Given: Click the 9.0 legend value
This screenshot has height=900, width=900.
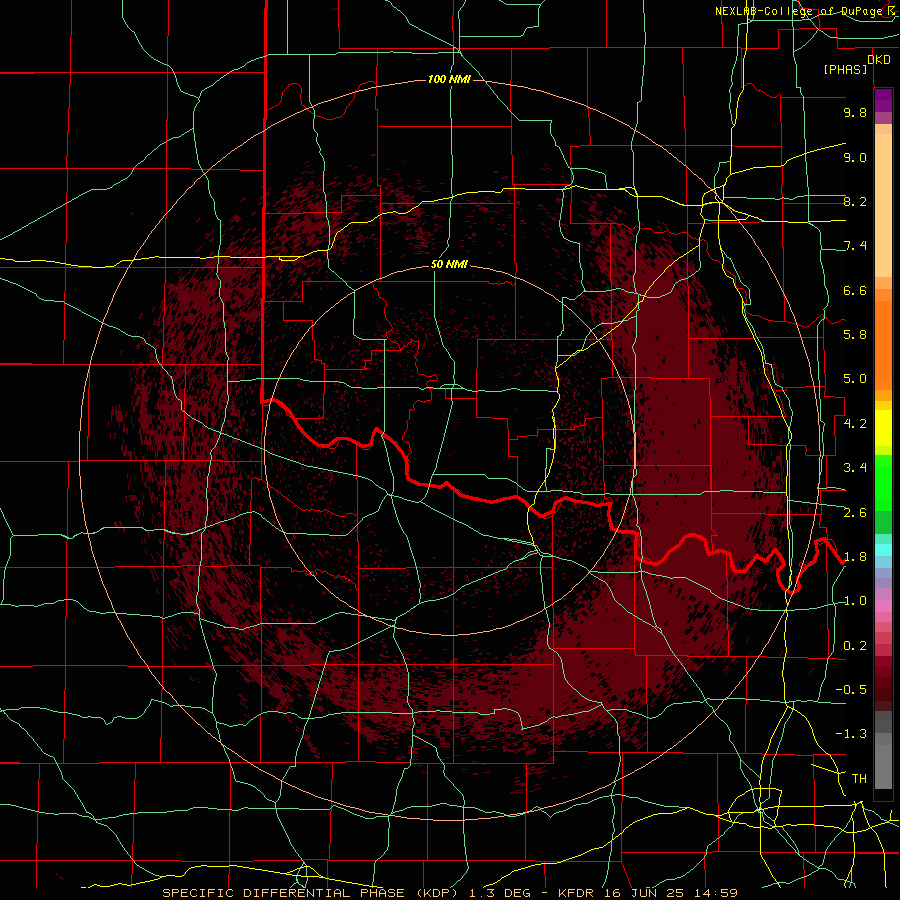Looking at the screenshot, I should pyautogui.click(x=855, y=157).
